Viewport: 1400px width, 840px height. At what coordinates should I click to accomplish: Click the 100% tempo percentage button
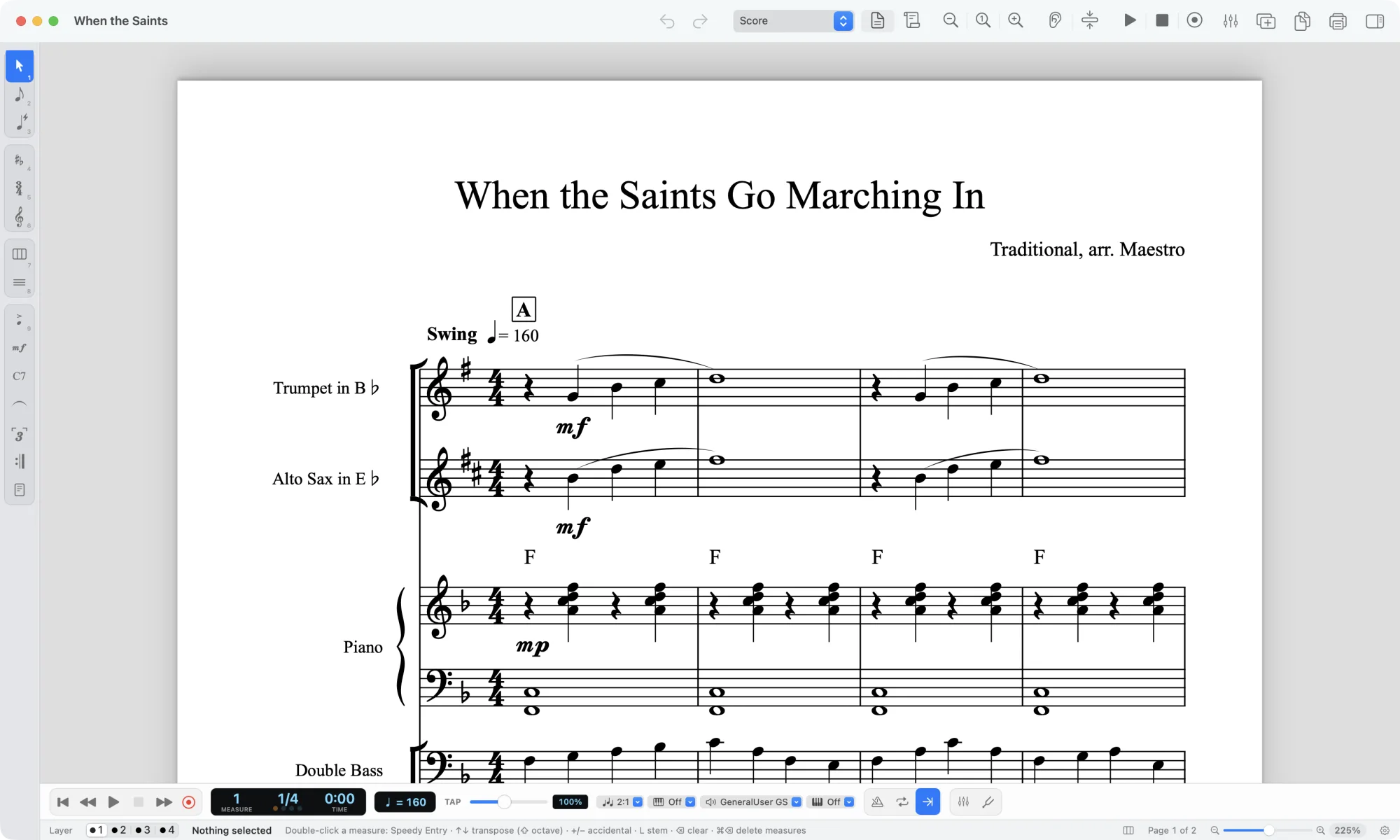[x=570, y=802]
